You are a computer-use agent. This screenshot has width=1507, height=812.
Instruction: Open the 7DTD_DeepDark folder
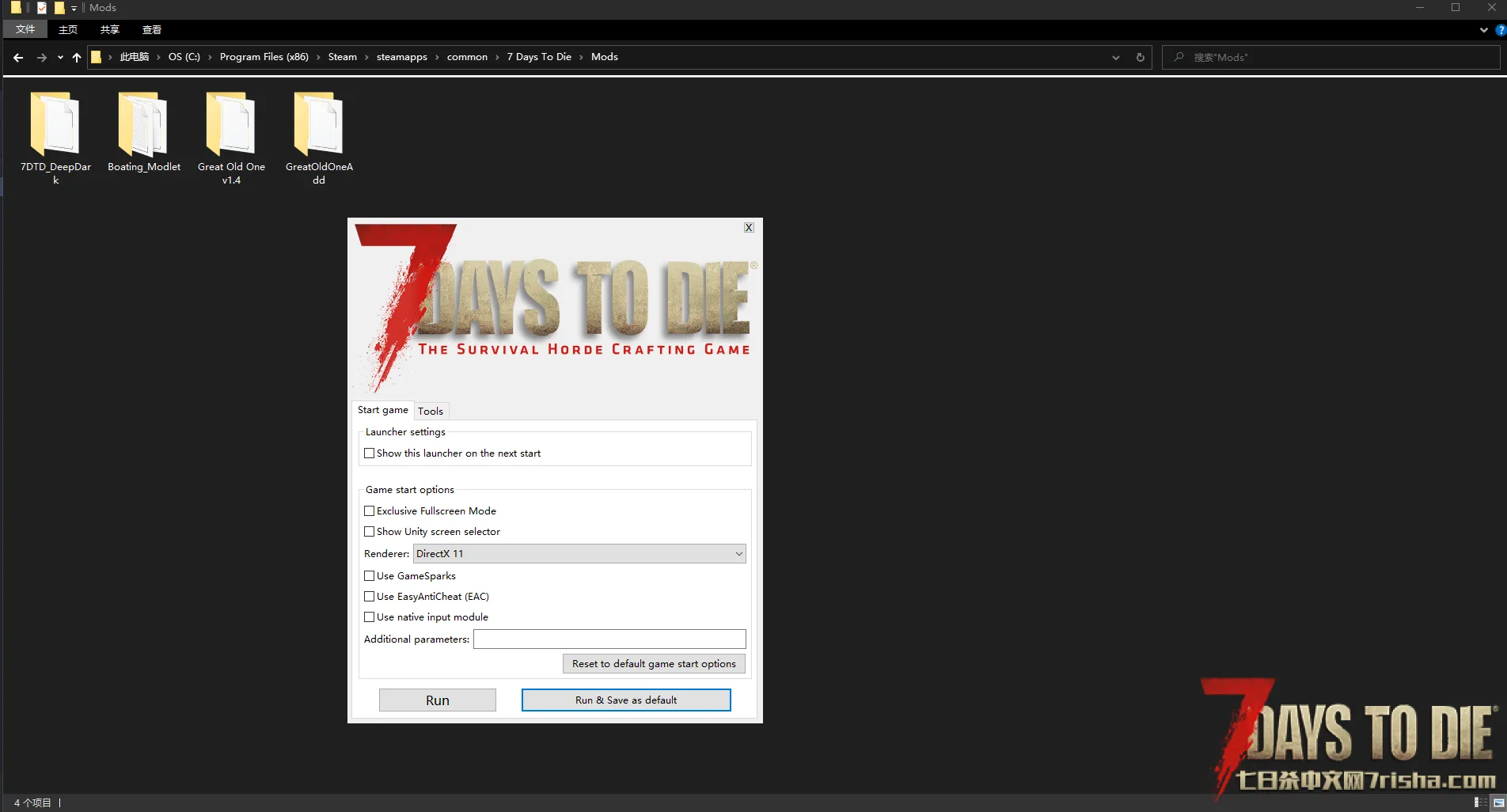pos(55,137)
